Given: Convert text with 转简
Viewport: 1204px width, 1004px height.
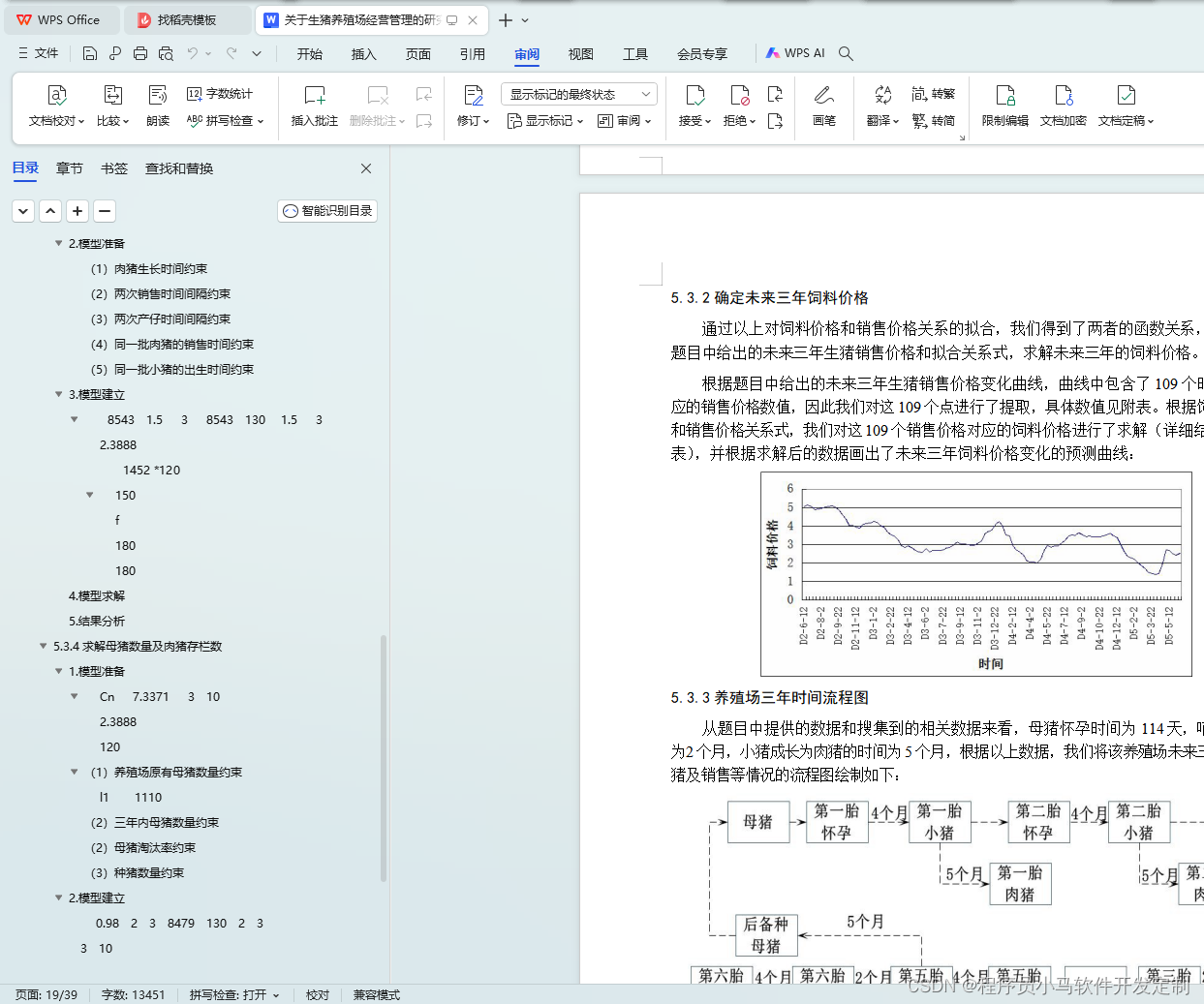Looking at the screenshot, I should coord(934,121).
